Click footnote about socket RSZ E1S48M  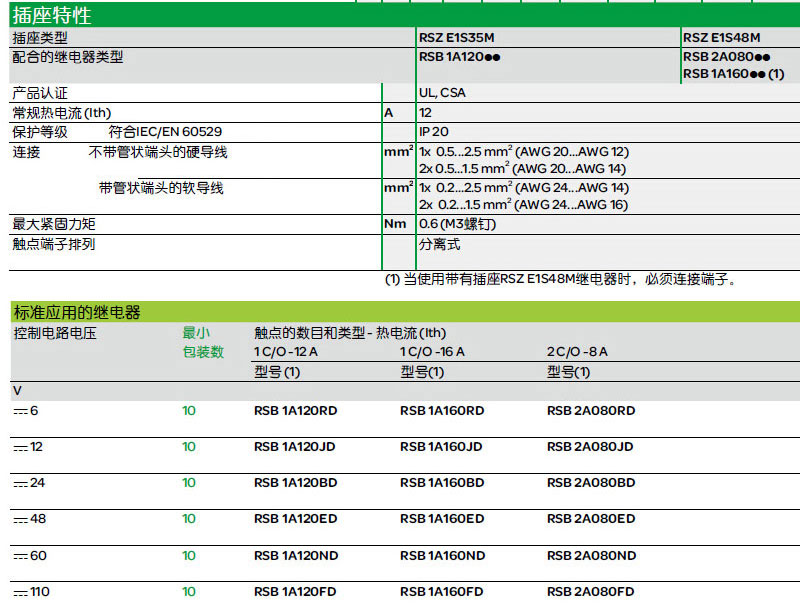[x=560, y=279]
